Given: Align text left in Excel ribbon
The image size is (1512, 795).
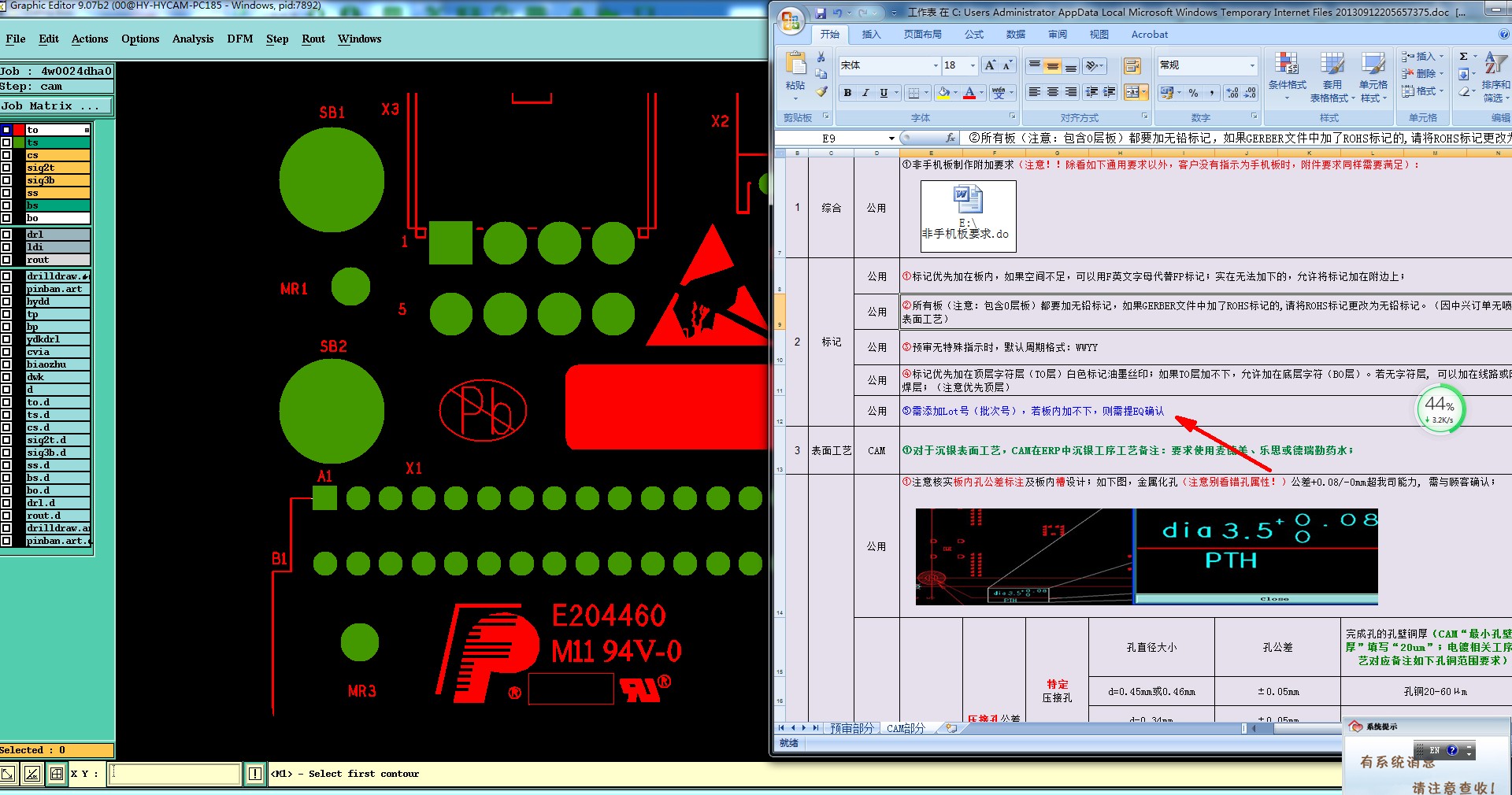Looking at the screenshot, I should pyautogui.click(x=1035, y=92).
